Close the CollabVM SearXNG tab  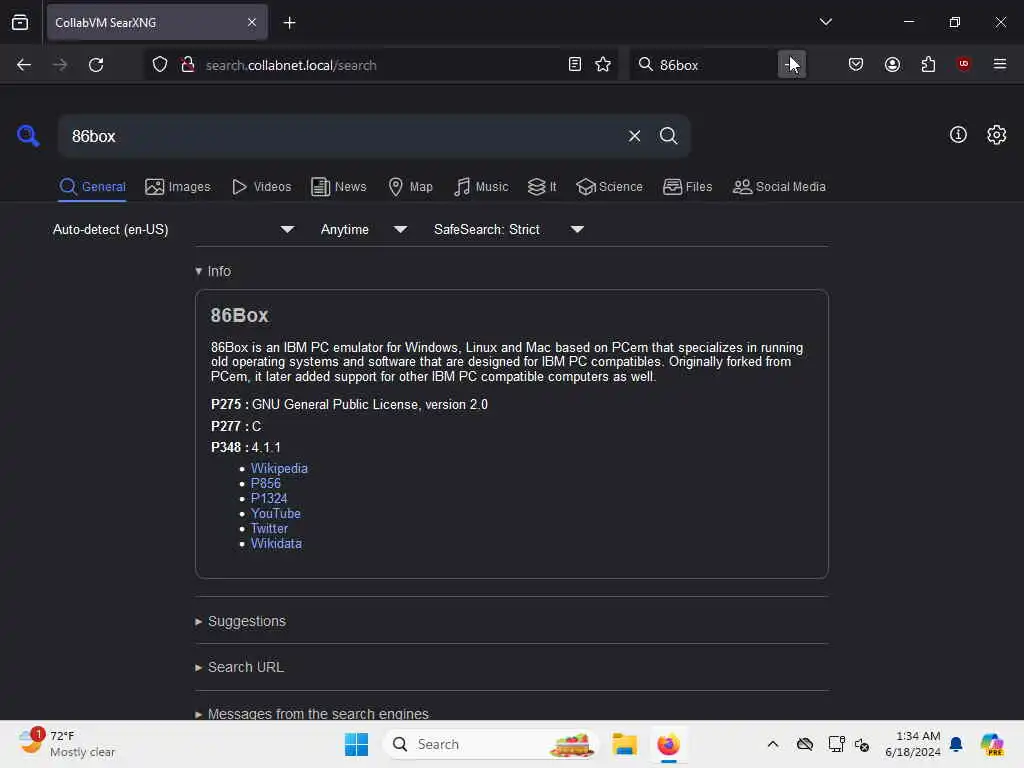pyautogui.click(x=251, y=22)
